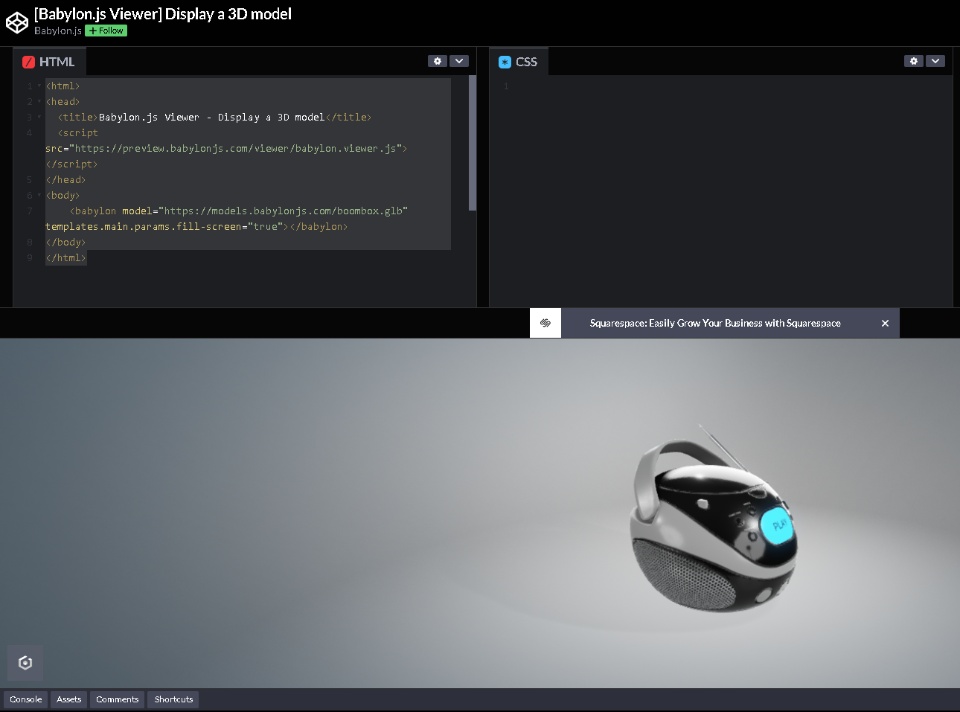Collapse the <head> fold arrow on line 2

(39, 102)
